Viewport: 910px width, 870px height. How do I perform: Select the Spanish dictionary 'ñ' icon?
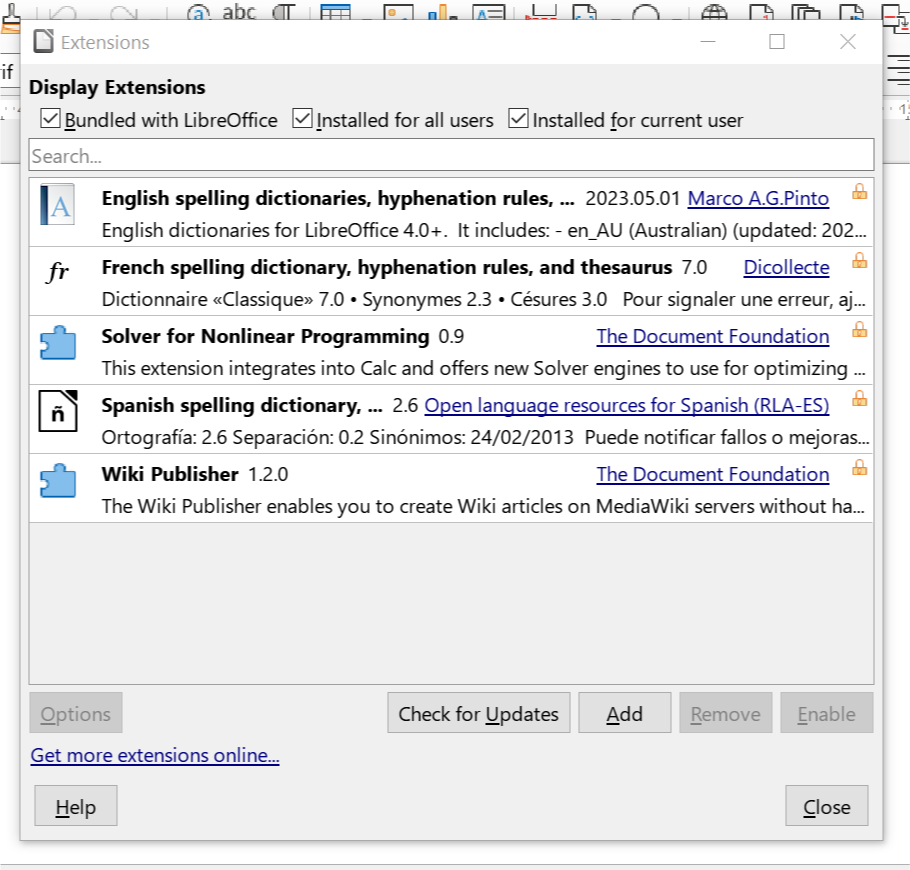pos(57,411)
